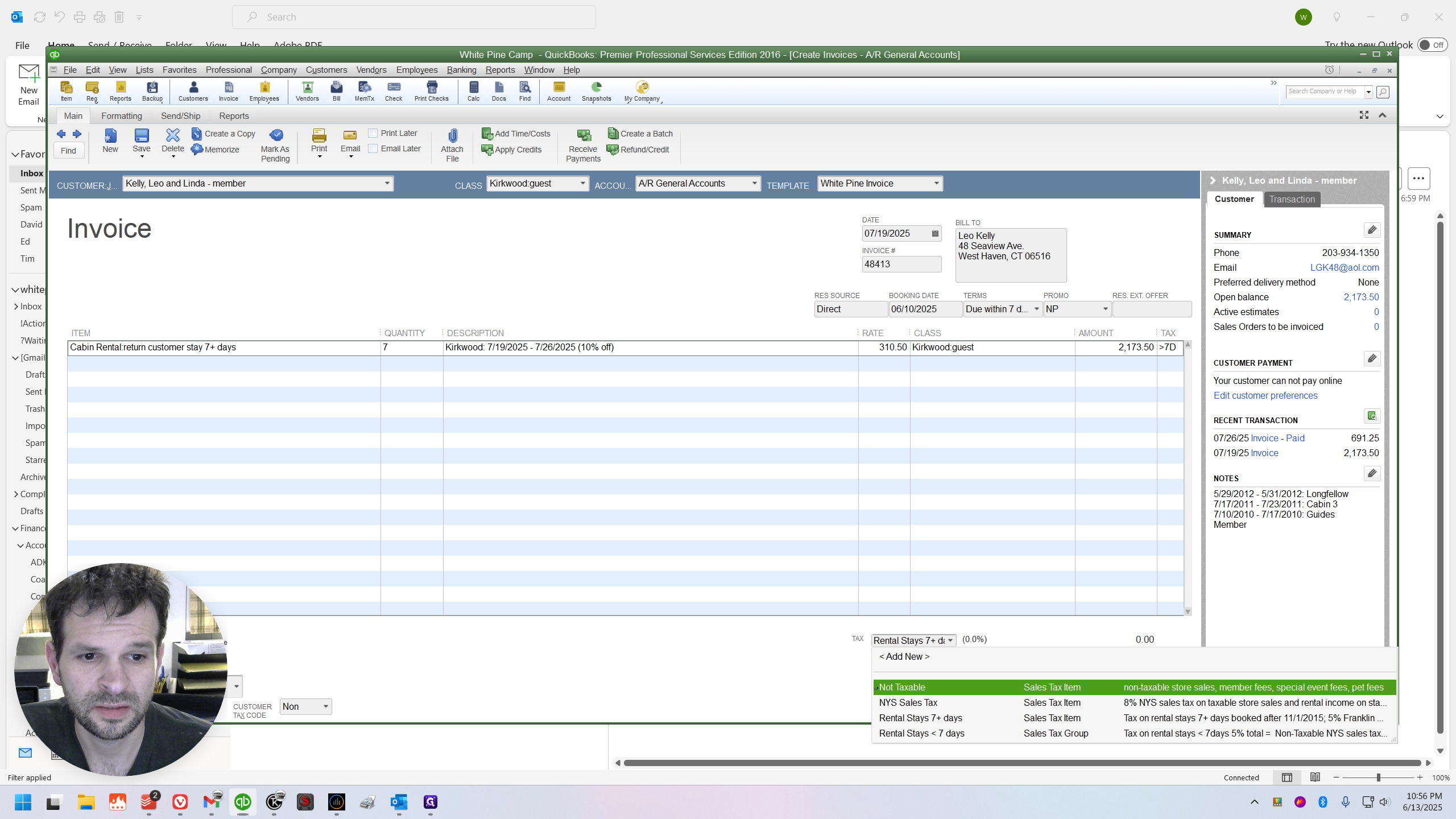Click the Vendors icon in icon bar
Image resolution: width=1456 pixels, height=819 pixels.
point(307,91)
